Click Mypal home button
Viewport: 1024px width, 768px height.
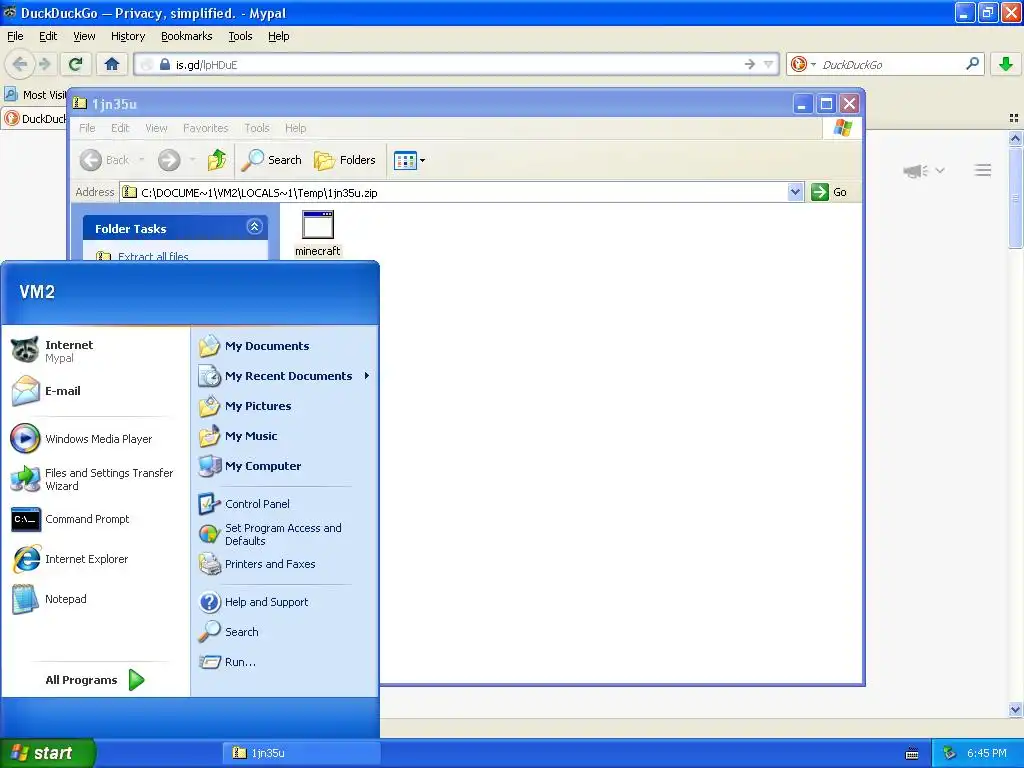pyautogui.click(x=112, y=64)
